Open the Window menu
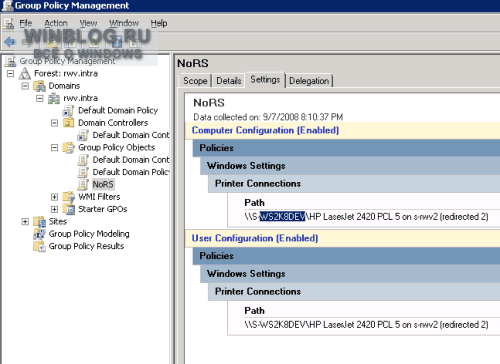Screen dimensions: 500x364 [x=124, y=23]
